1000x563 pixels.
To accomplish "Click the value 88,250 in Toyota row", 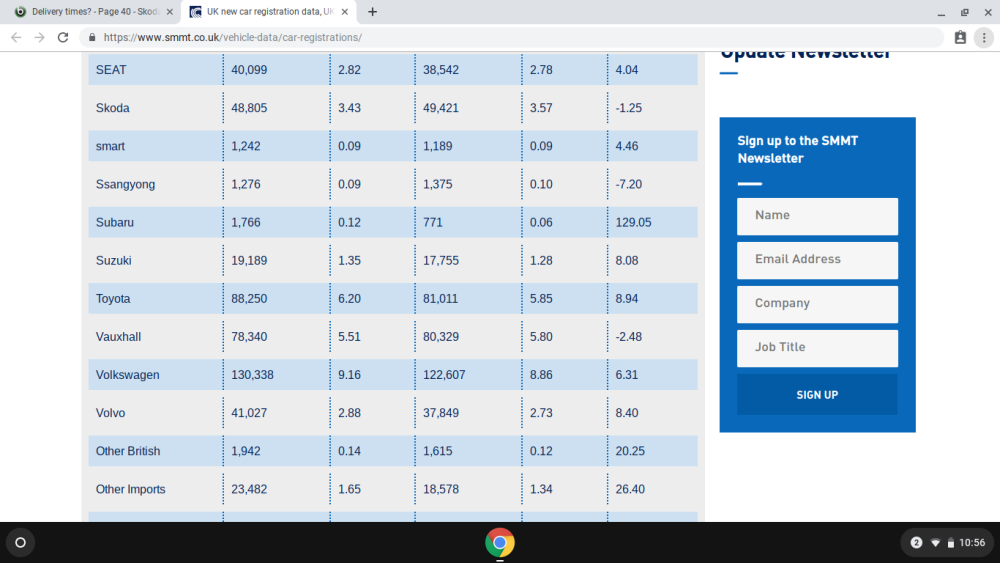I will pos(249,299).
